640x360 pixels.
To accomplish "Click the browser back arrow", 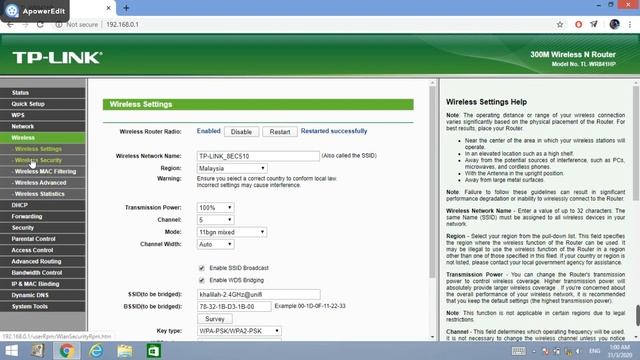I will click(10, 24).
